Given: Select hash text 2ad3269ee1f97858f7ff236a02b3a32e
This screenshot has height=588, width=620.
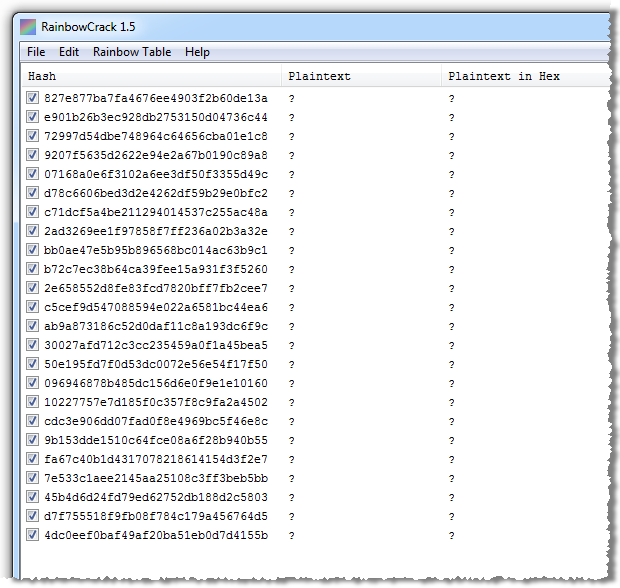Looking at the screenshot, I should (156, 231).
